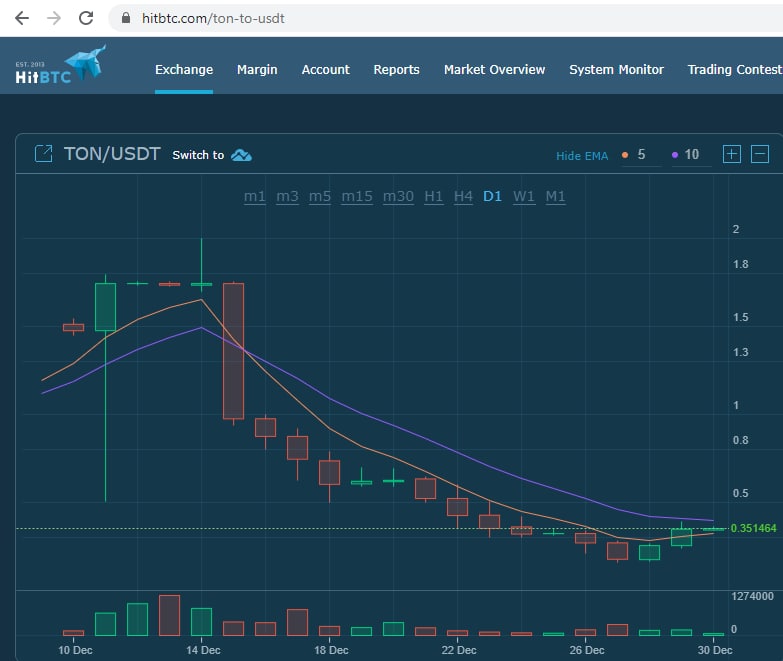Zoom in the chart with plus icon
The width and height of the screenshot is (783, 661).
point(732,154)
